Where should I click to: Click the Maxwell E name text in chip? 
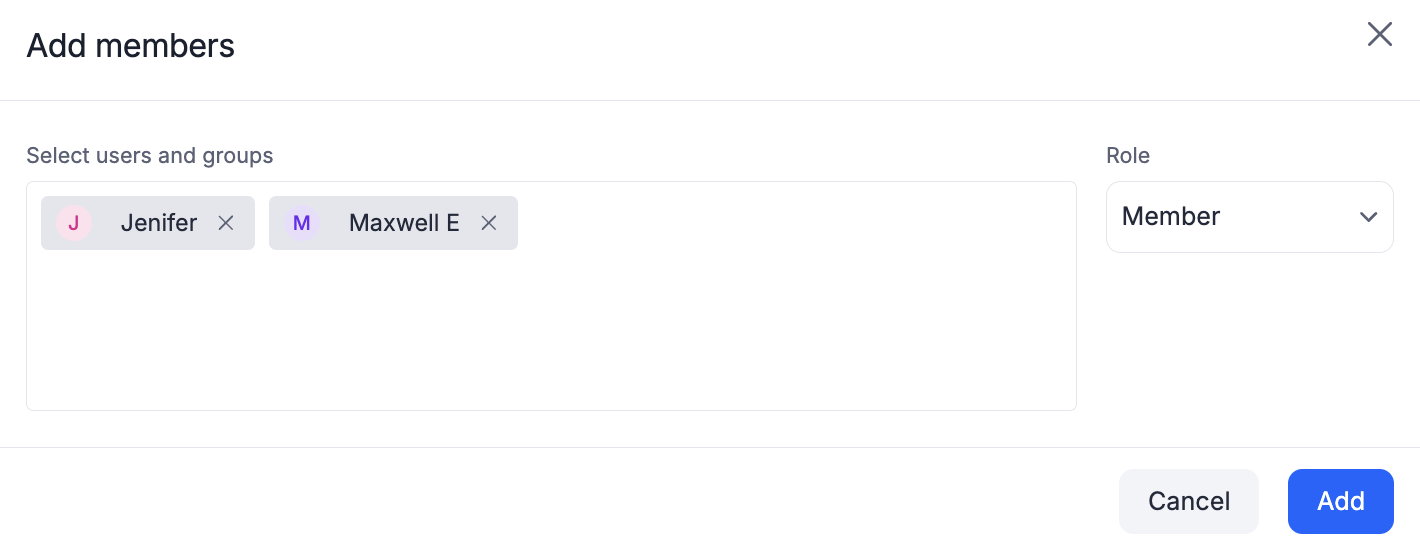pyautogui.click(x=404, y=223)
